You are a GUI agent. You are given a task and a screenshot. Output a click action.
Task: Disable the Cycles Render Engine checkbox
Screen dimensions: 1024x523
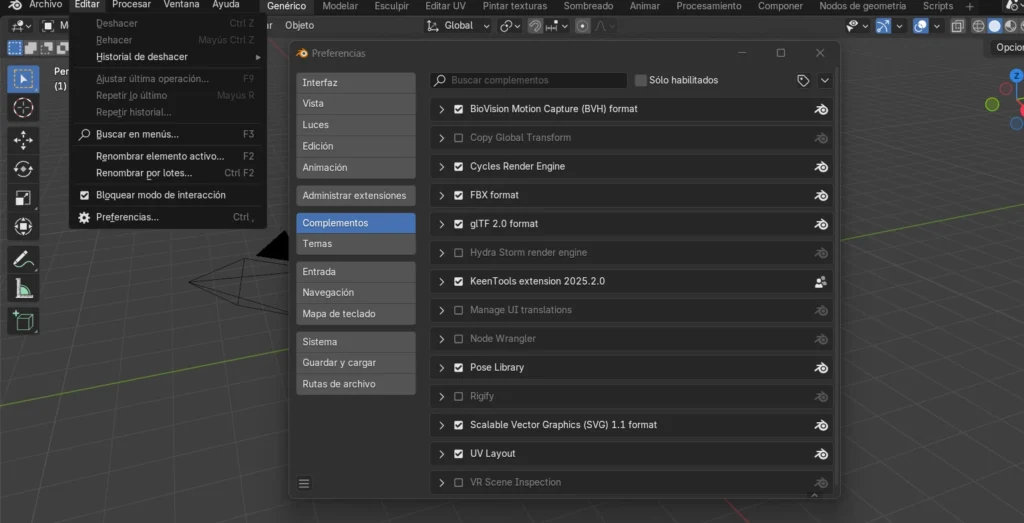pos(458,167)
